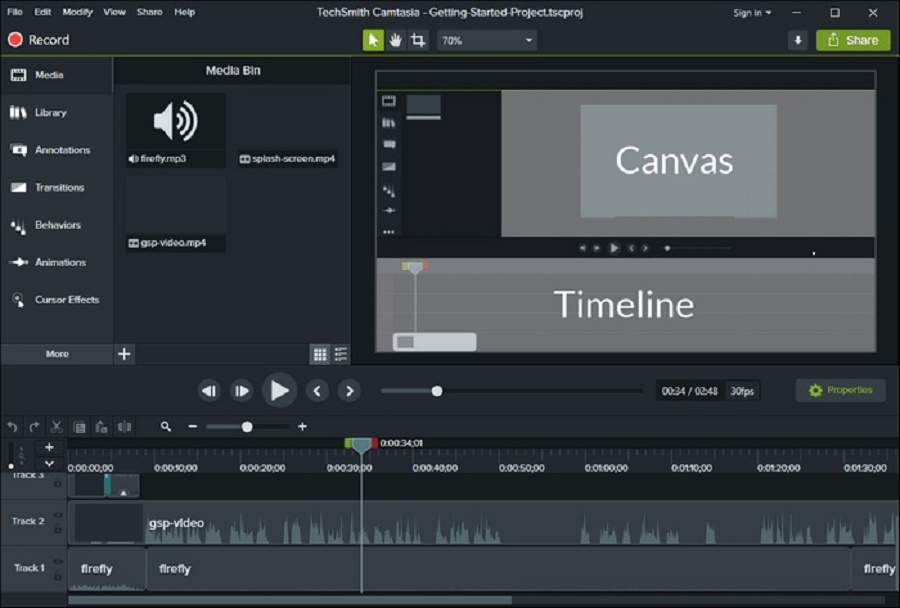This screenshot has width=900, height=608.
Task: Split the media at the playhead
Action: click(x=123, y=427)
